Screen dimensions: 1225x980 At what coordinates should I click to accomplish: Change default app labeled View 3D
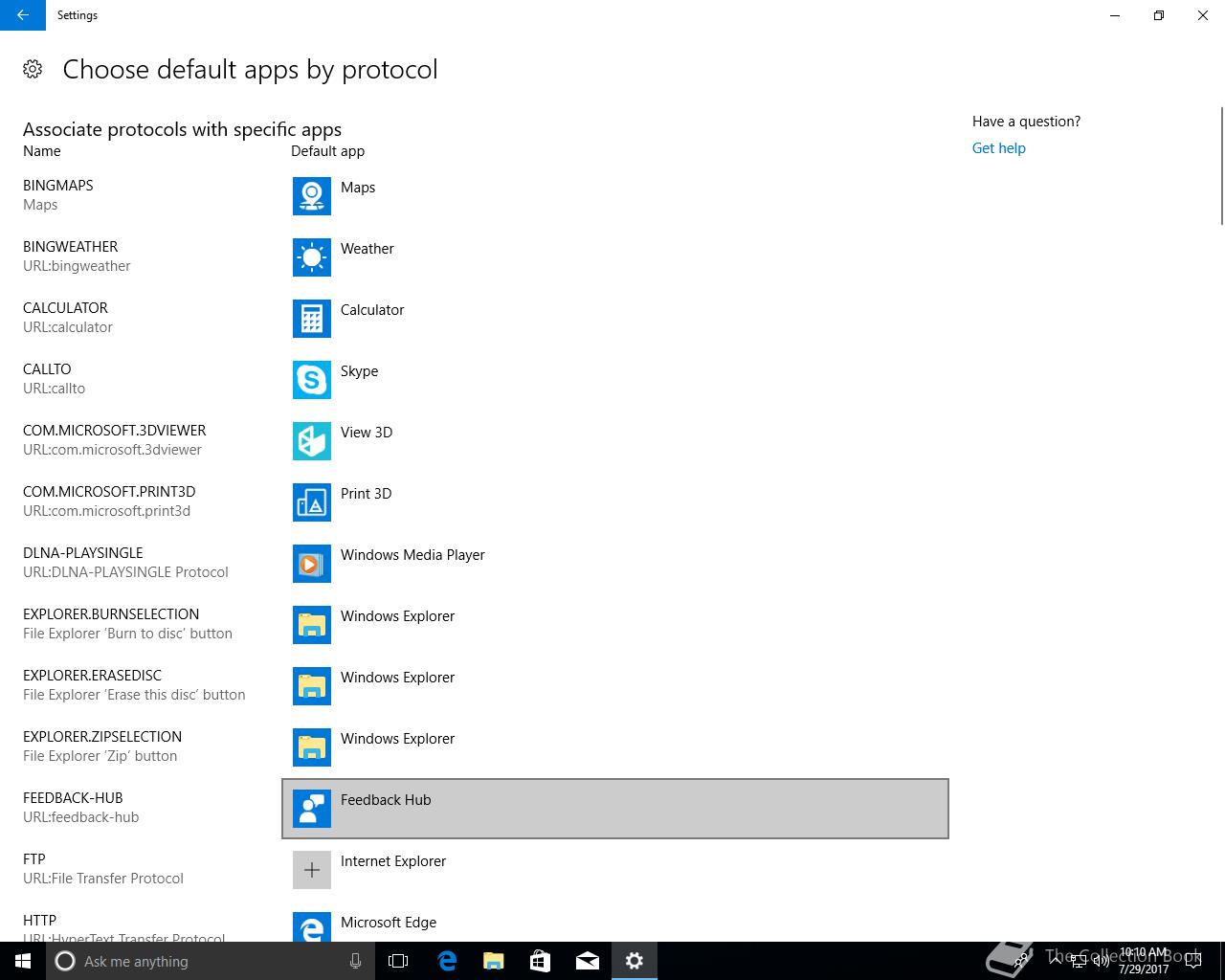(367, 433)
